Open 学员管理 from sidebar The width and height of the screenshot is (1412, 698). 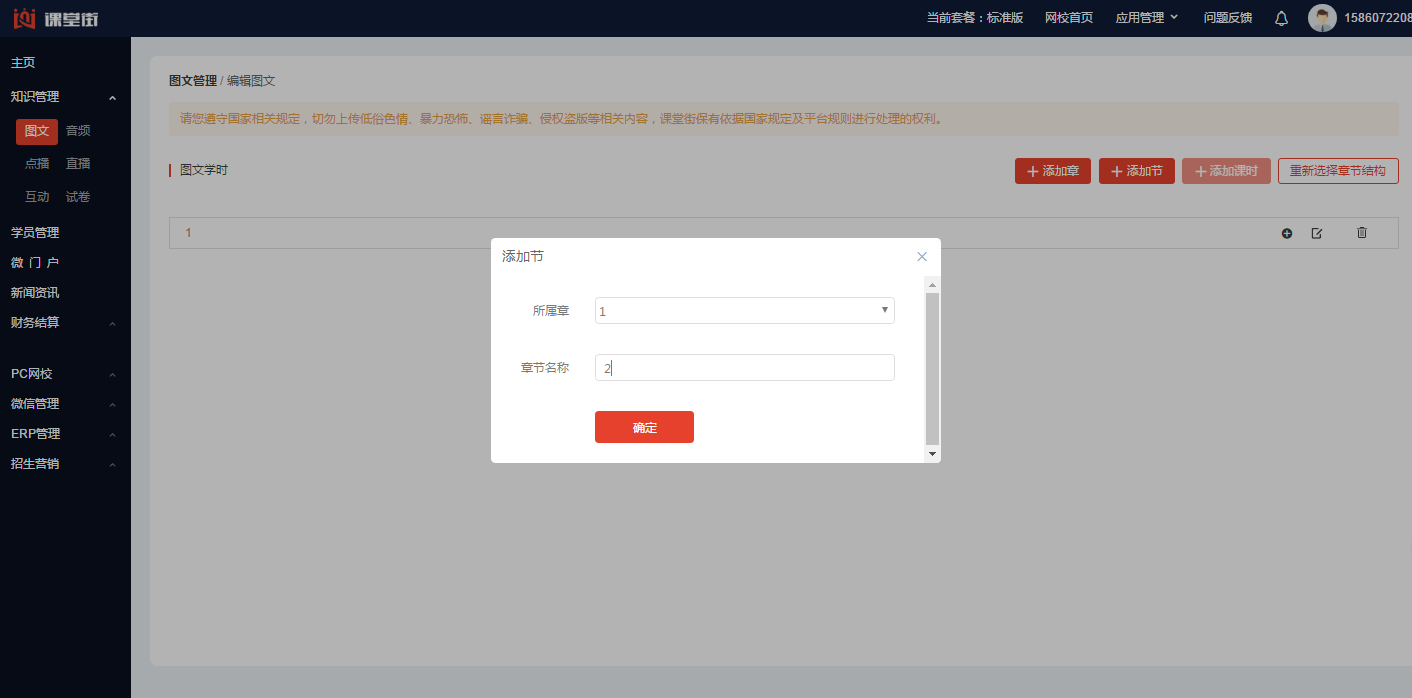click(35, 233)
